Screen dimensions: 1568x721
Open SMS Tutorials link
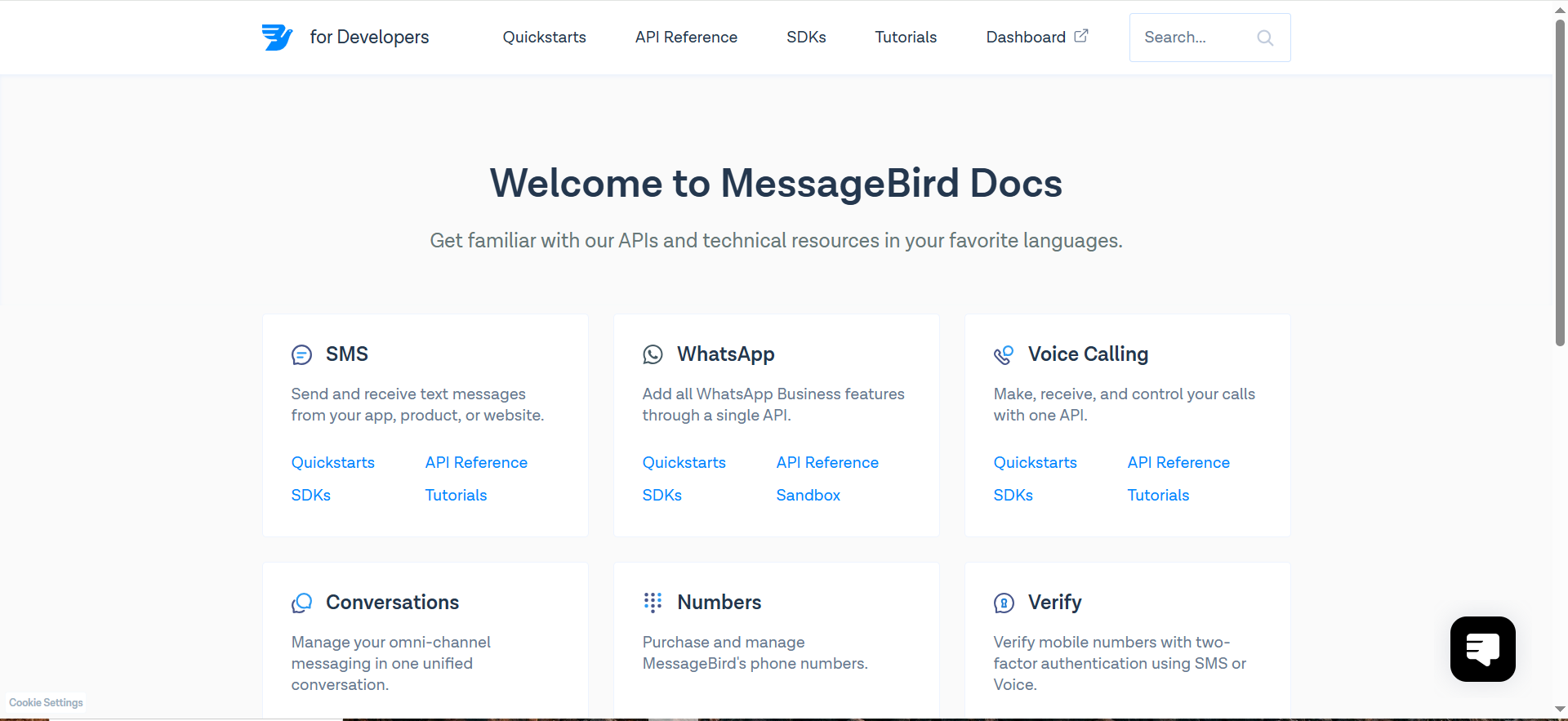click(x=456, y=495)
